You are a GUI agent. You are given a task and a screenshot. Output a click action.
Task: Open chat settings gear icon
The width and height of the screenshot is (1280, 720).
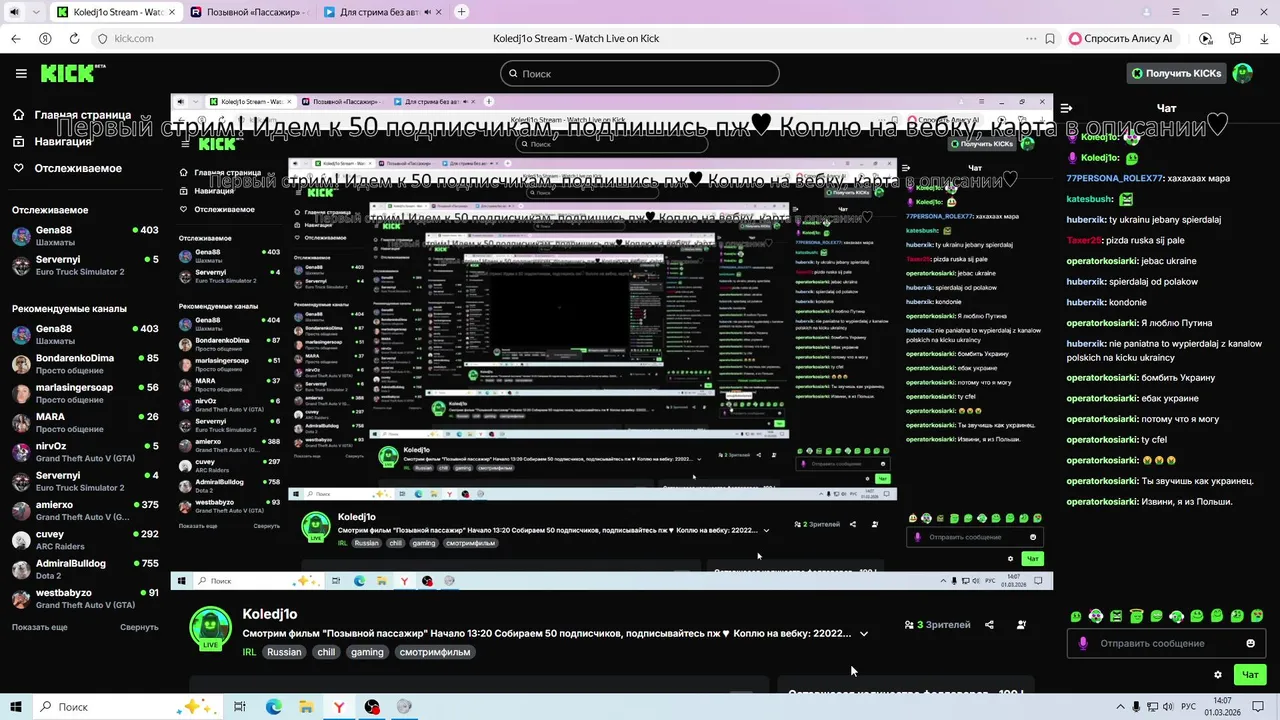pyautogui.click(x=1217, y=674)
